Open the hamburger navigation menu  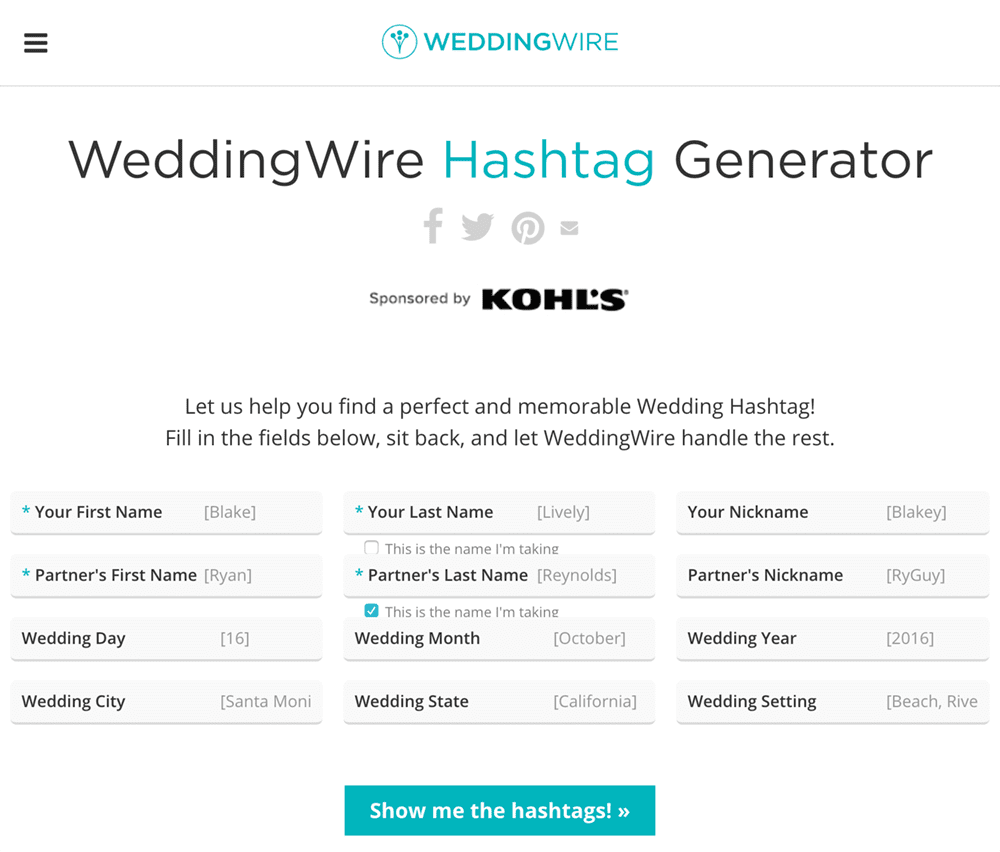tap(36, 43)
